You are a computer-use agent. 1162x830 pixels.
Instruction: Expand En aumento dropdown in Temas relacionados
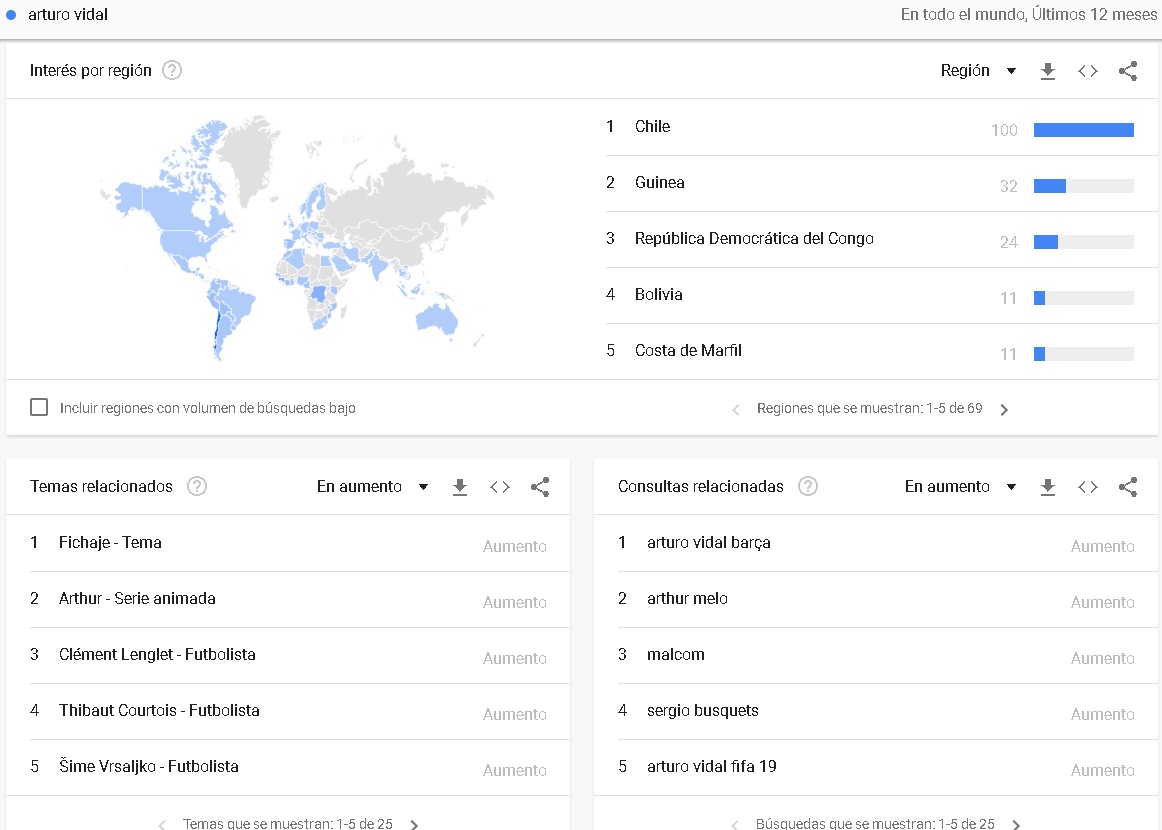[372, 487]
